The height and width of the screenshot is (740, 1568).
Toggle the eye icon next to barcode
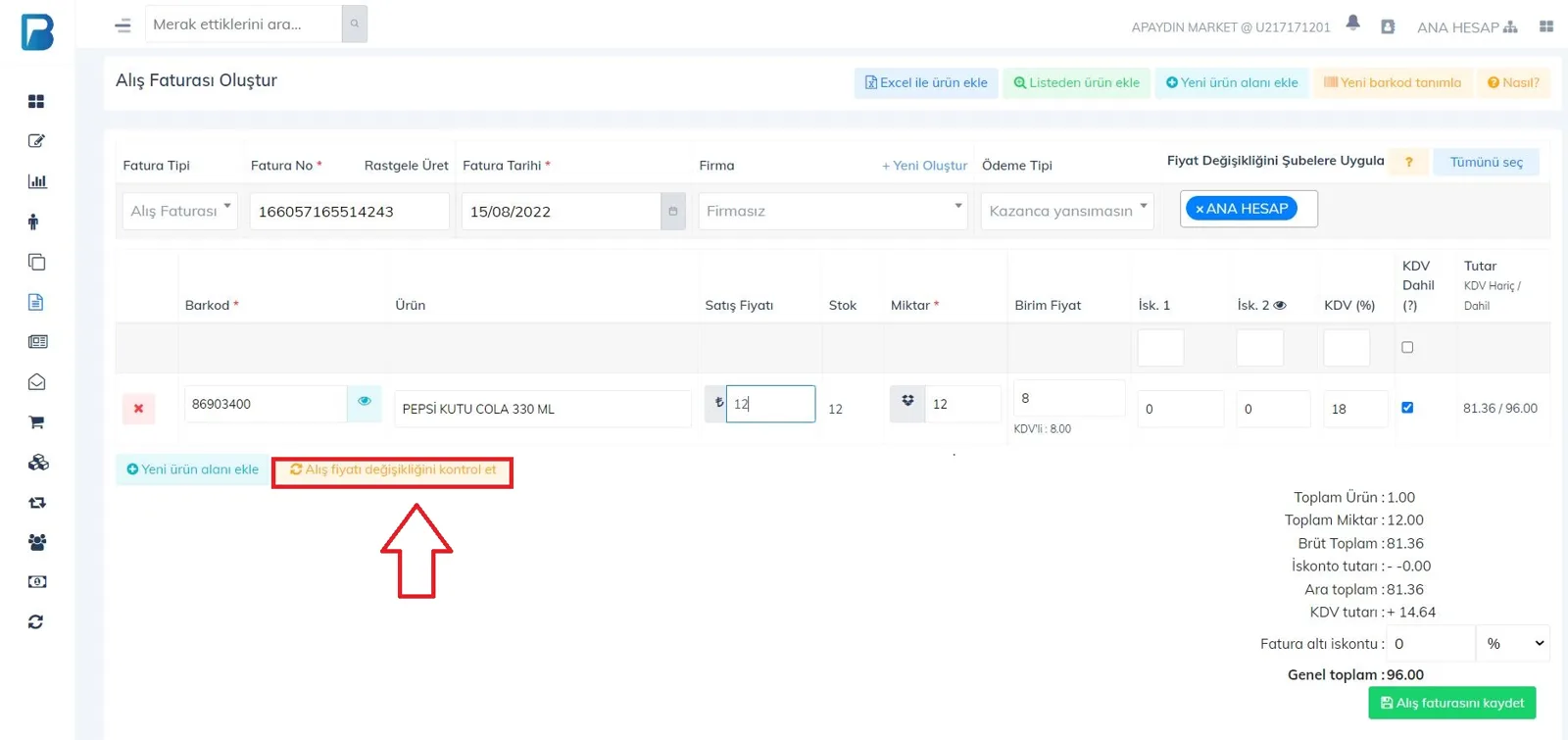(365, 402)
